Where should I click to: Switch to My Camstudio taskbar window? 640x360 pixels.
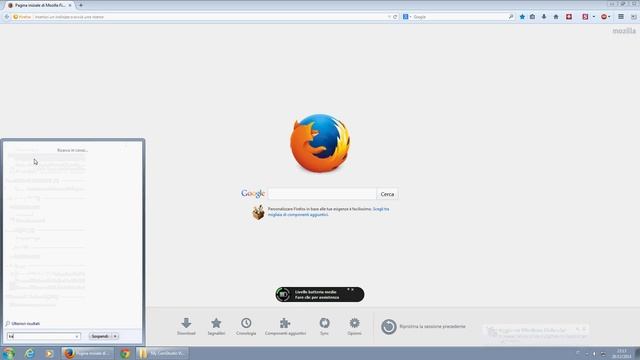click(x=162, y=353)
